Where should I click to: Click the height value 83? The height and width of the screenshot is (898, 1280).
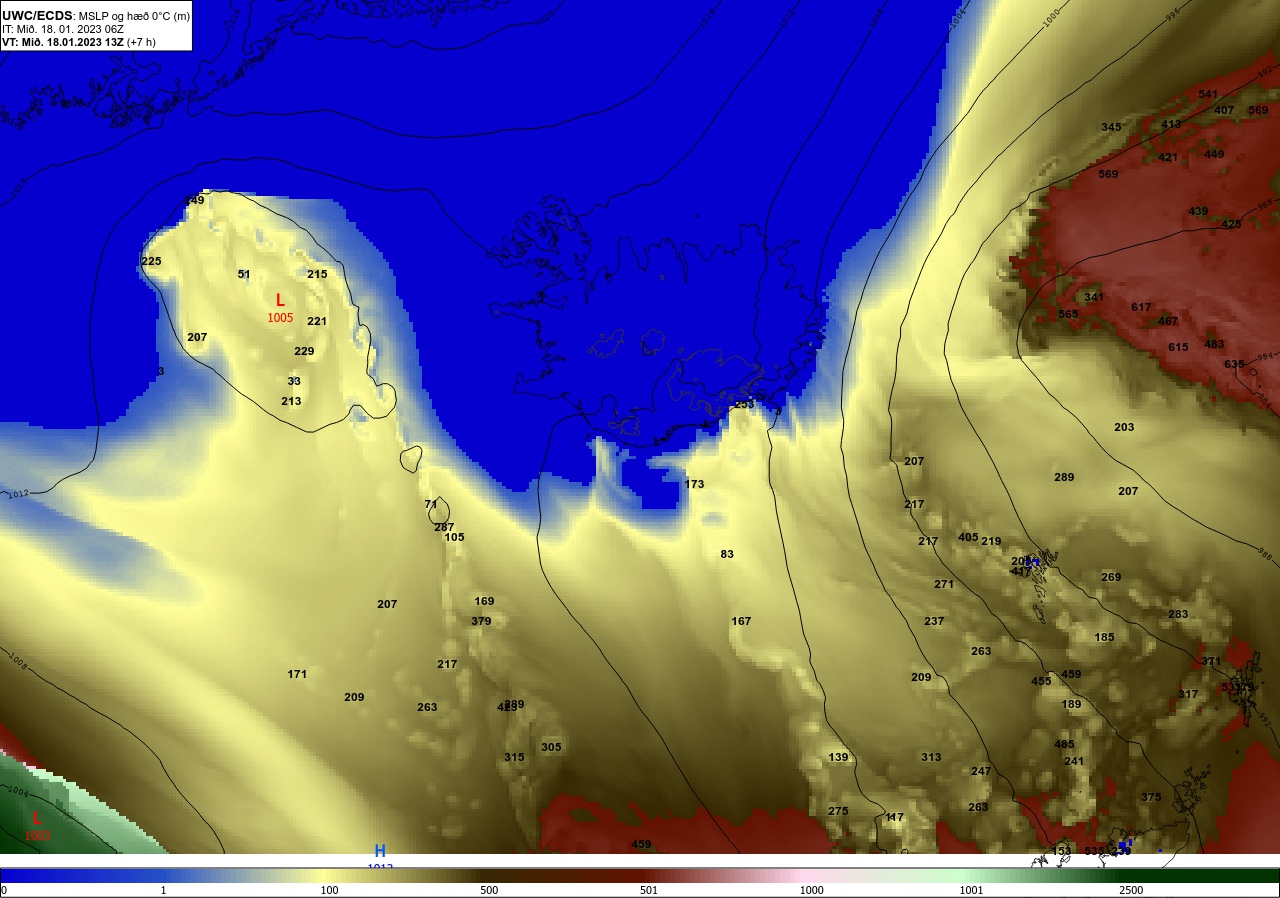pos(727,554)
